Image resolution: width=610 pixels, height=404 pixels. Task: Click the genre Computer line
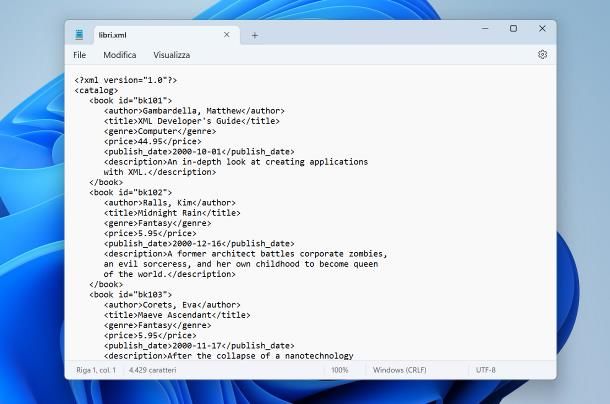(160, 131)
